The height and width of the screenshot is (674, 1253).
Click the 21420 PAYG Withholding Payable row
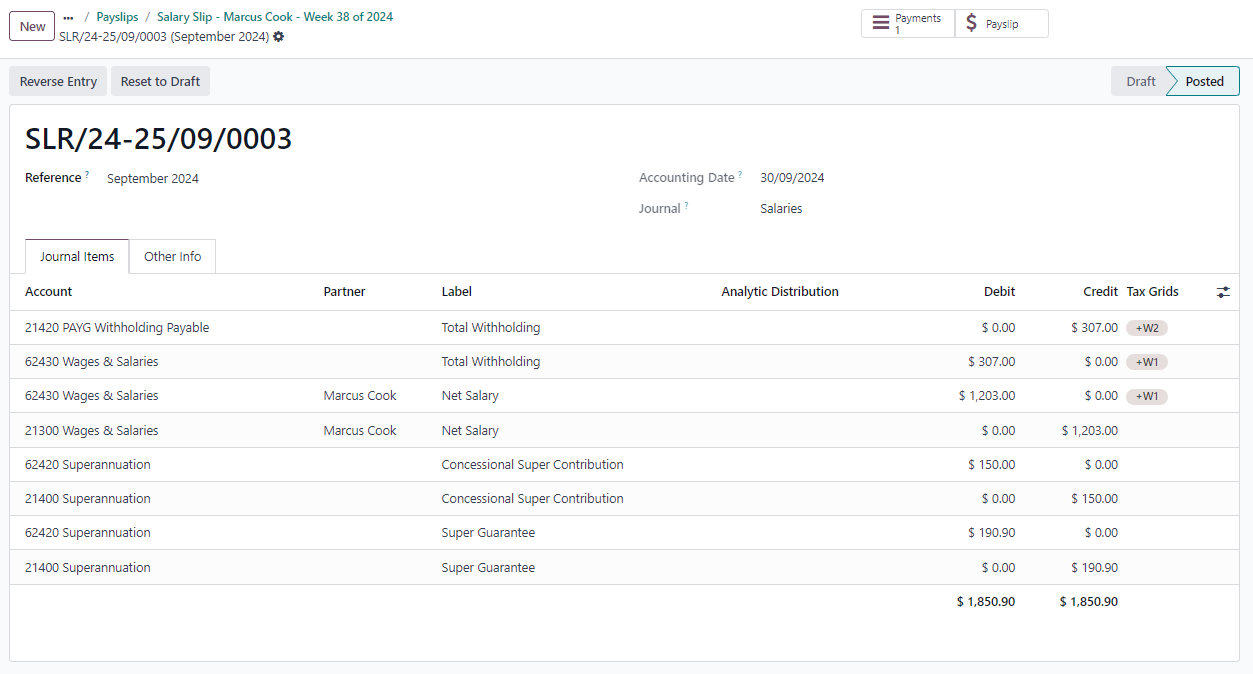click(x=117, y=328)
